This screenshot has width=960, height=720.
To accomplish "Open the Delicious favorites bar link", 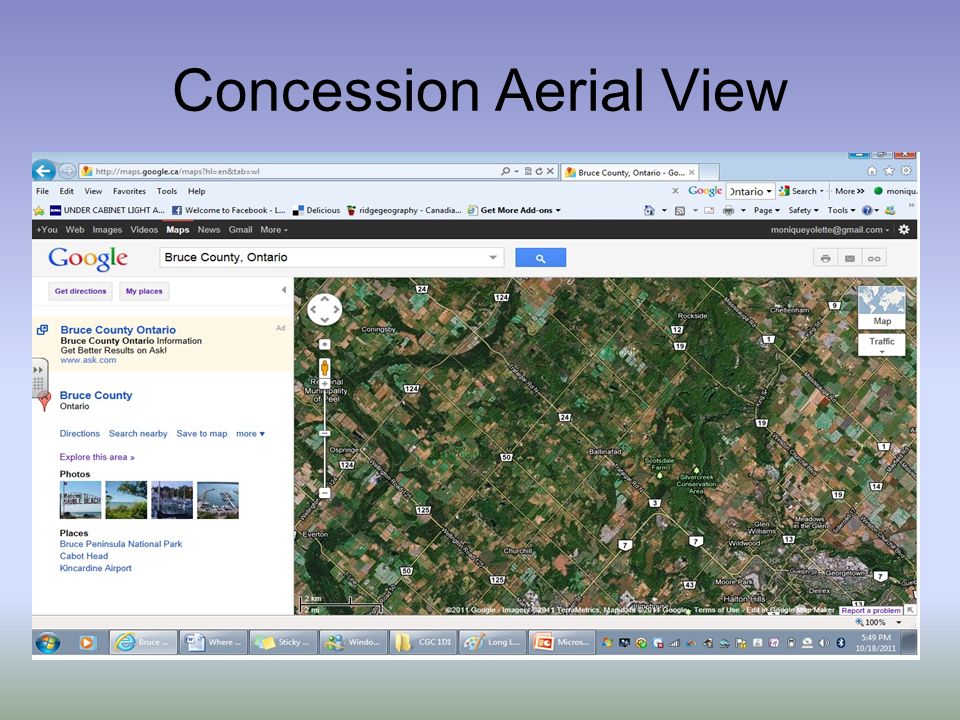I will pos(317,210).
